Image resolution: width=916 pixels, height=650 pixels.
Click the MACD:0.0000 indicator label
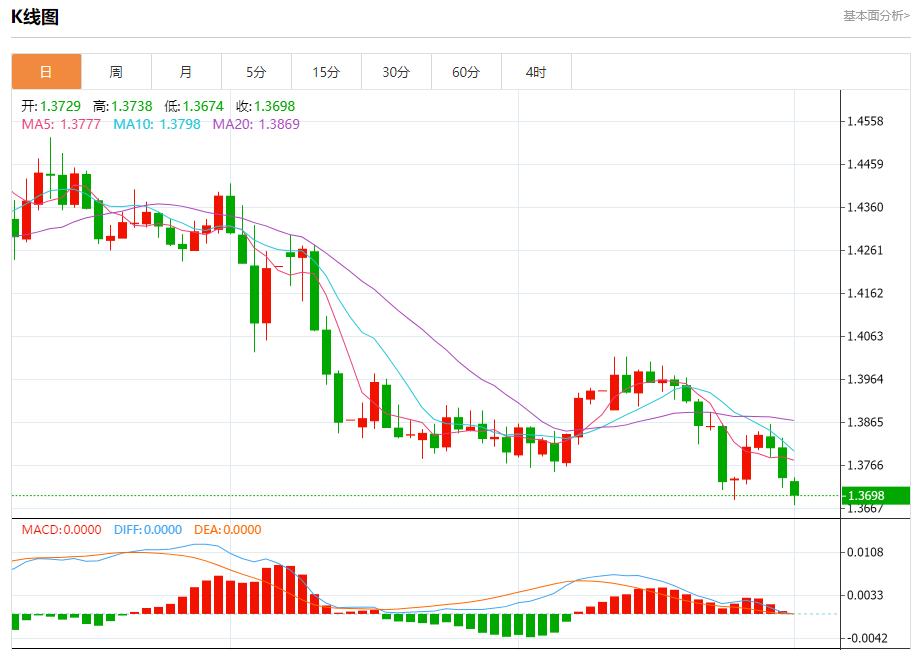(61, 530)
